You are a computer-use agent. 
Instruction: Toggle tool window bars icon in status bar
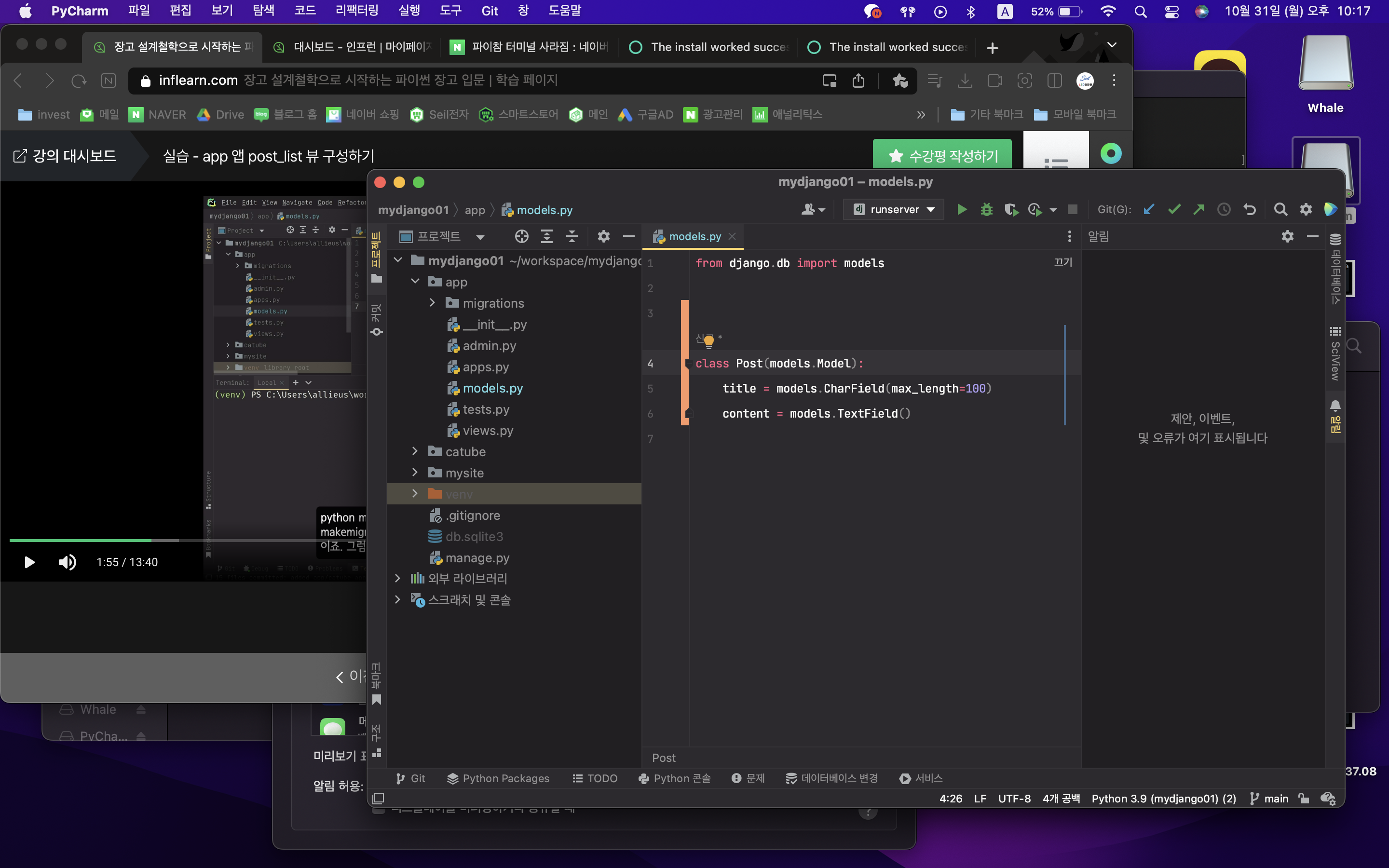[378, 799]
